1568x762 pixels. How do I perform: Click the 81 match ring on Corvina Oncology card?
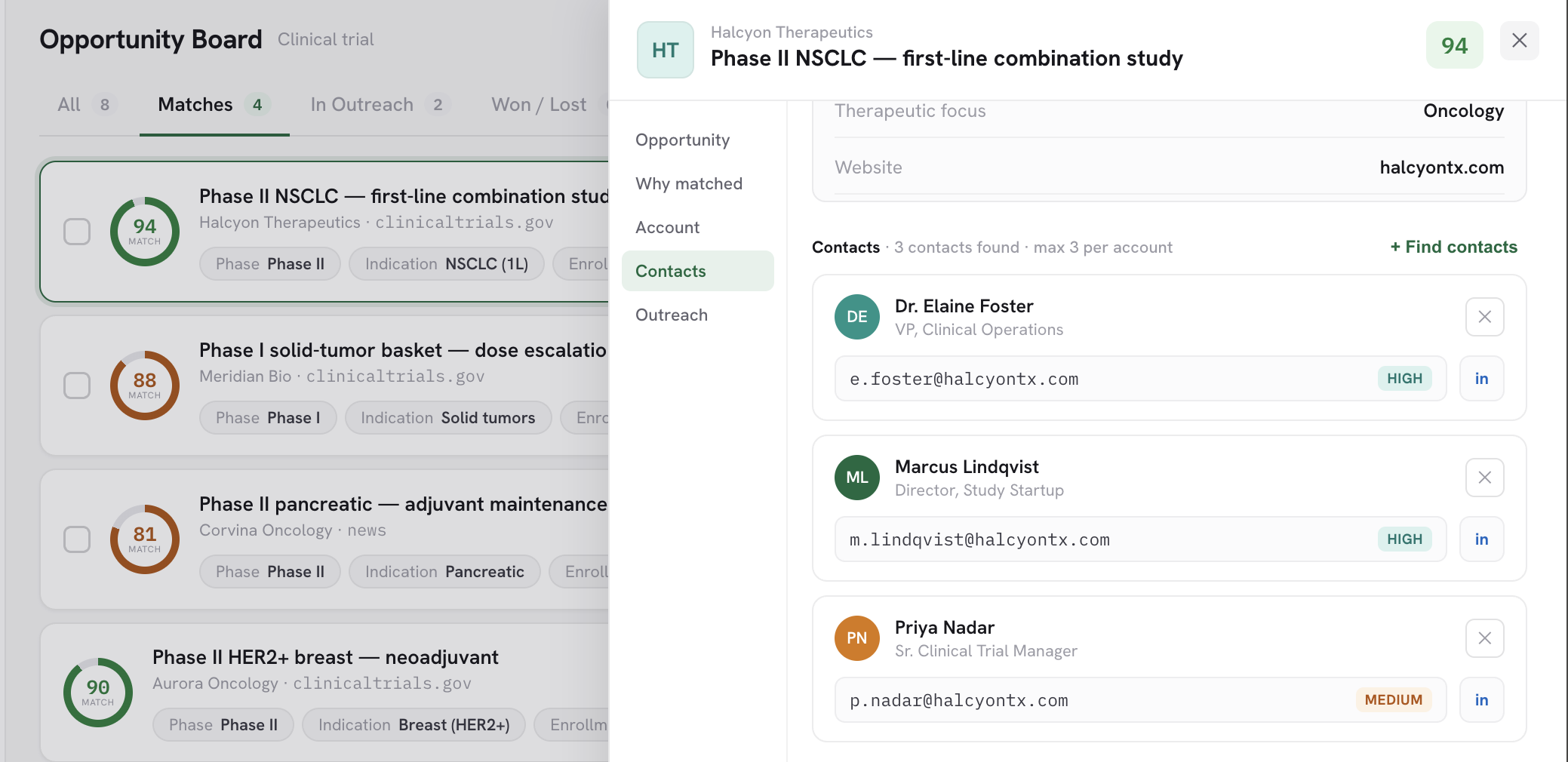click(x=145, y=539)
